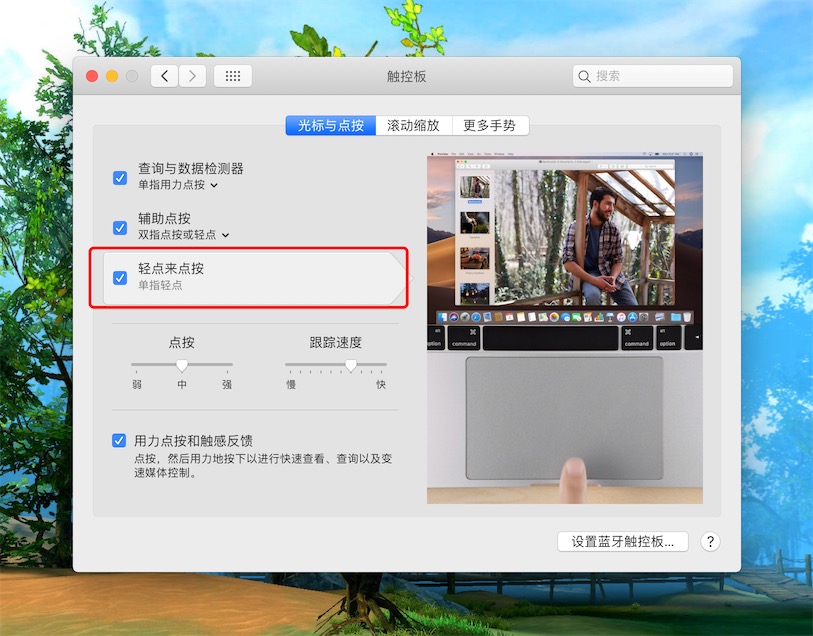Open the 双指点按或轻点 dropdown
The height and width of the screenshot is (636, 813).
coord(184,235)
